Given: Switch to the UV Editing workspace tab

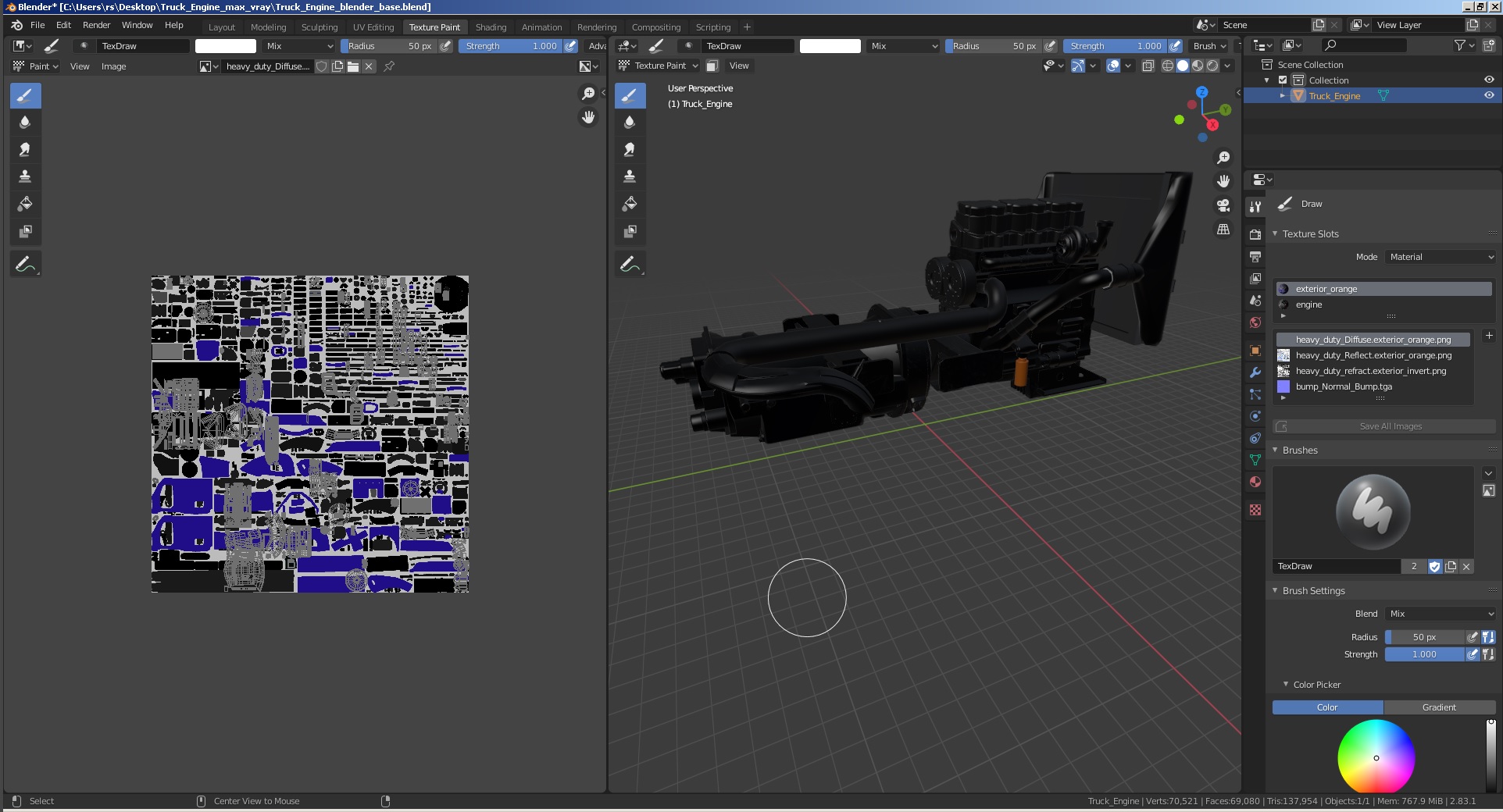Looking at the screenshot, I should point(373,27).
